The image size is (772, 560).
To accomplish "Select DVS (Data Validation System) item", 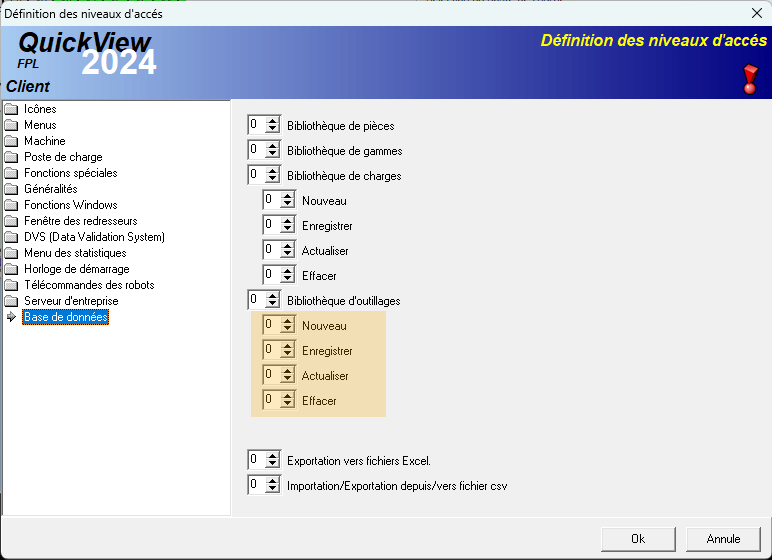I will click(x=94, y=237).
